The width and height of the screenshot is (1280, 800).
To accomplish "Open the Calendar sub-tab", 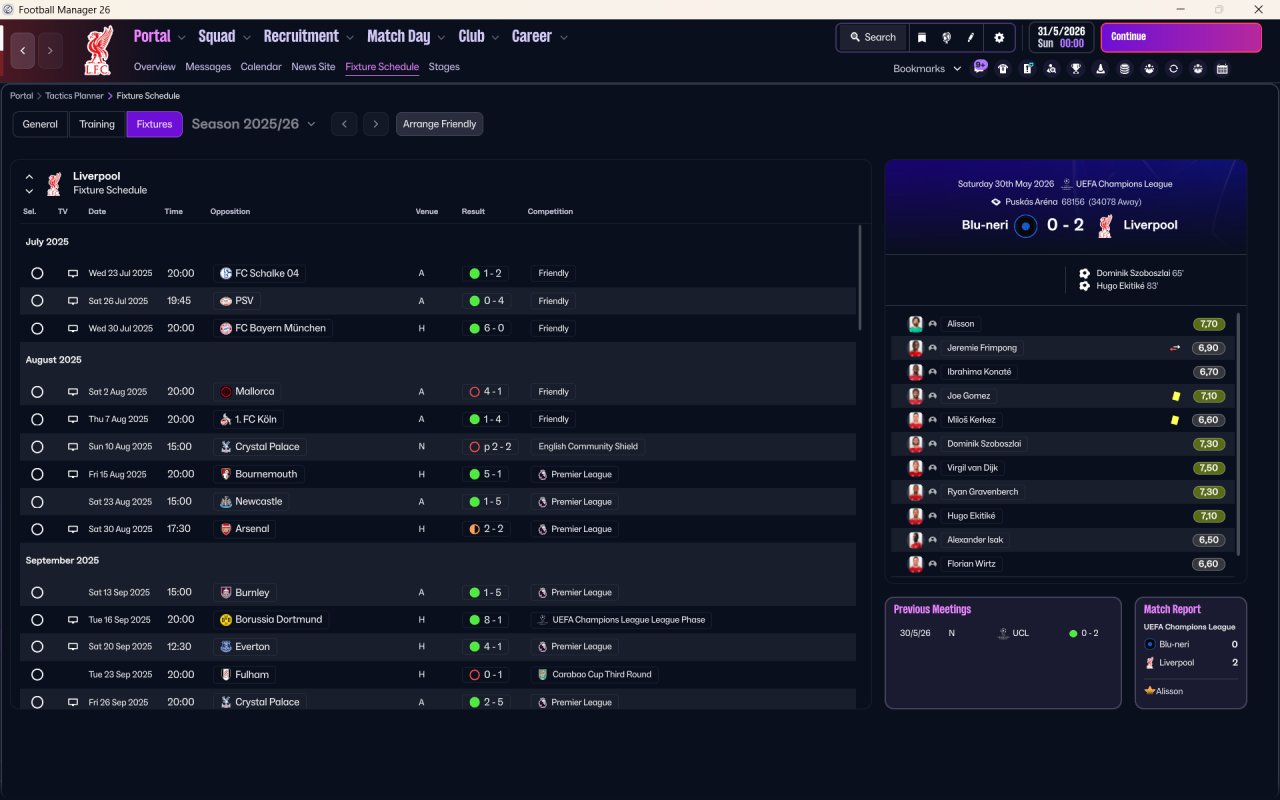I will (261, 67).
